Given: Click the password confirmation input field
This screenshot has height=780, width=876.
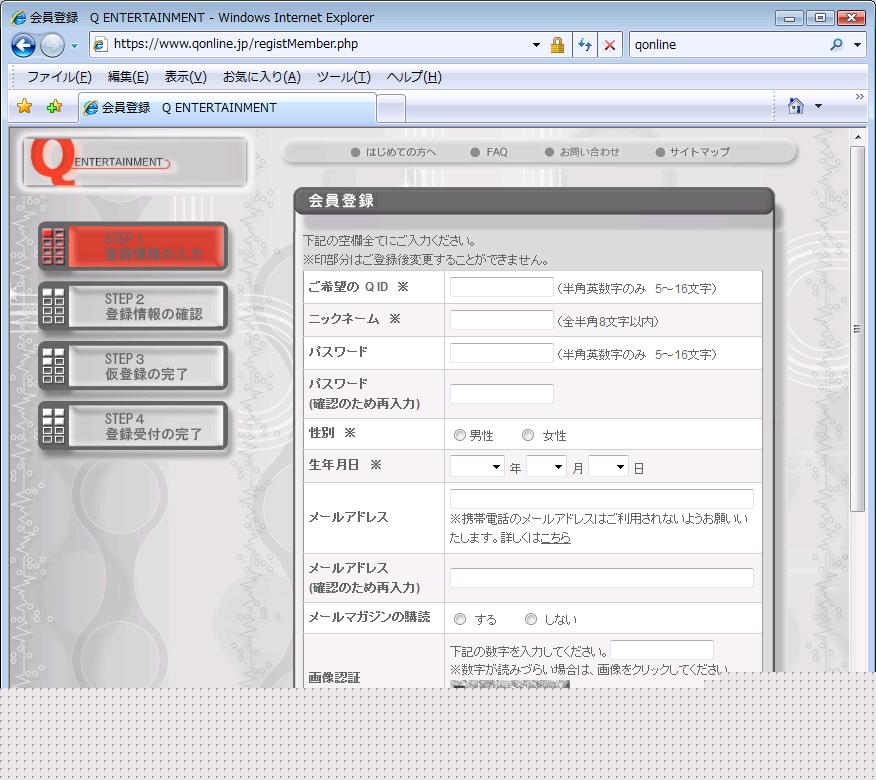Looking at the screenshot, I should click(x=502, y=394).
